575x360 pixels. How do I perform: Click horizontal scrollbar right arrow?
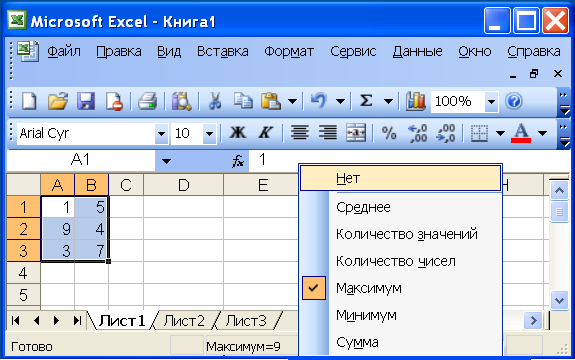coord(533,321)
